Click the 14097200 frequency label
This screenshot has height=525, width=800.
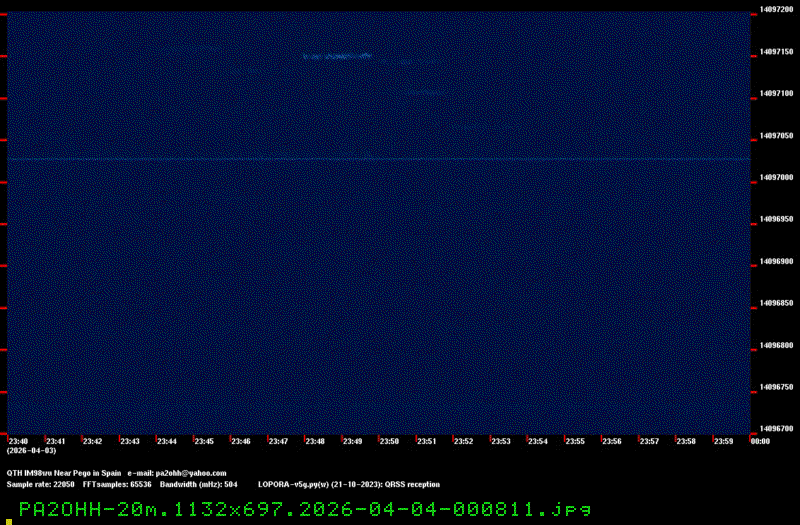[x=777, y=10]
